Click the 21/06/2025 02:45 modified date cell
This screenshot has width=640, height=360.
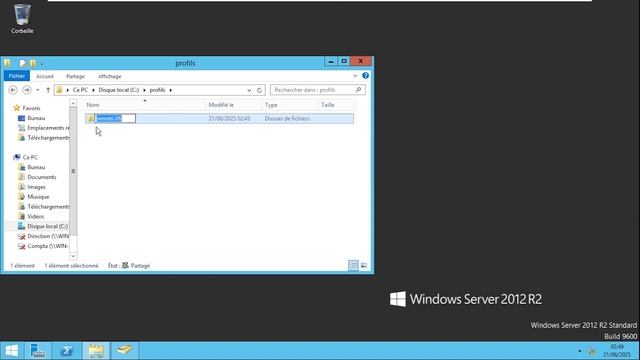(x=229, y=118)
